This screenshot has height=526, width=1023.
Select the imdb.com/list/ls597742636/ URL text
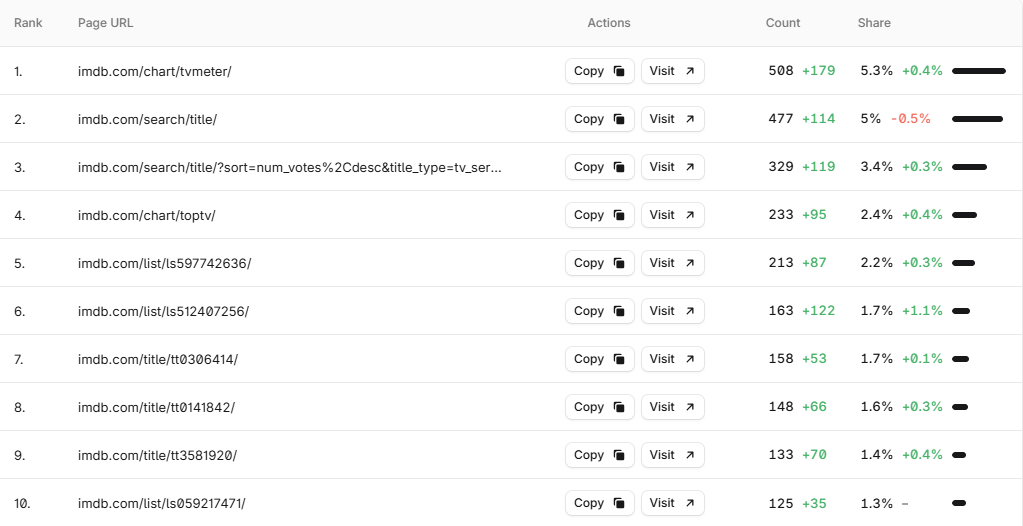[x=164, y=263]
